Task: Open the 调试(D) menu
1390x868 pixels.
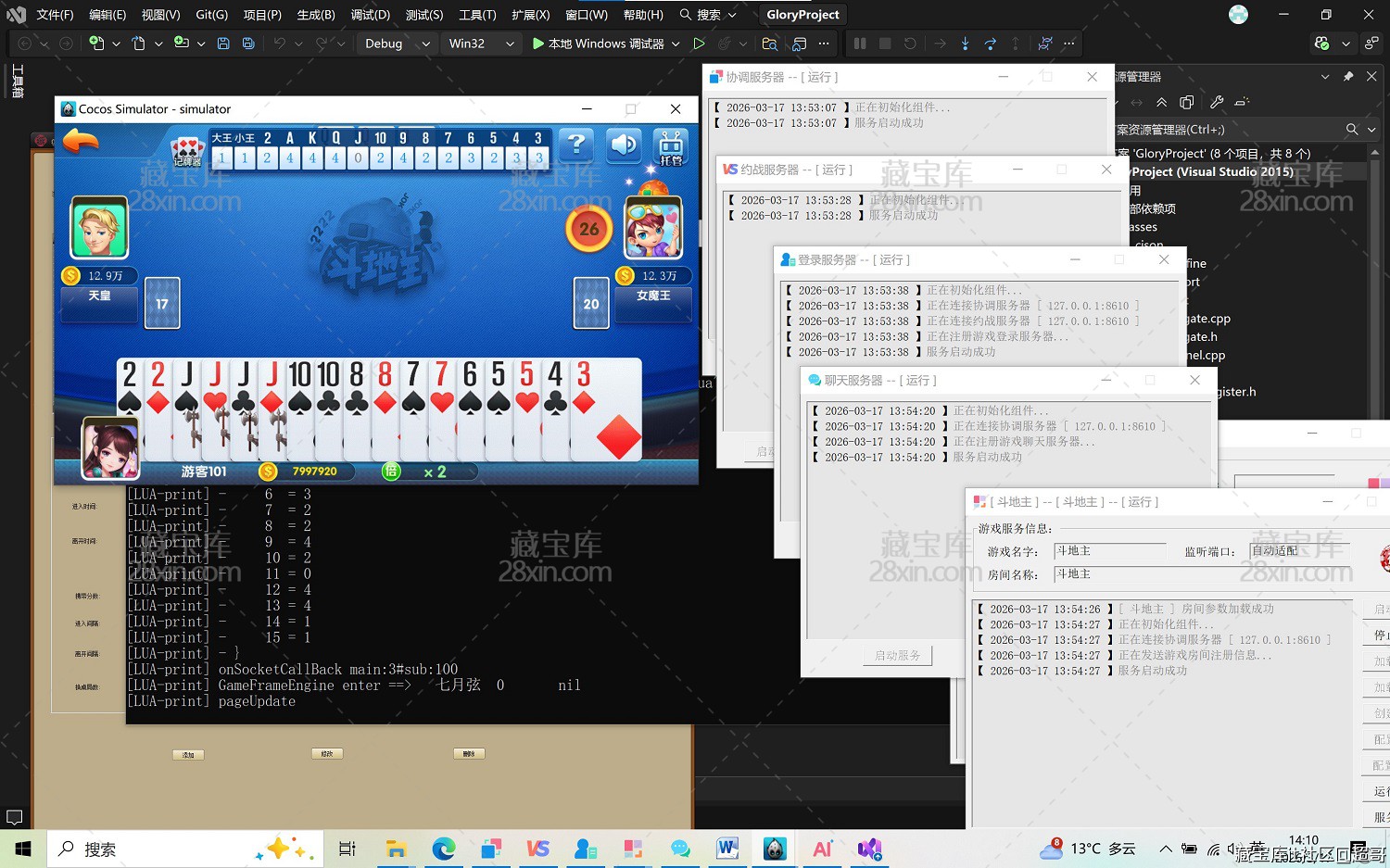Action: click(x=370, y=15)
